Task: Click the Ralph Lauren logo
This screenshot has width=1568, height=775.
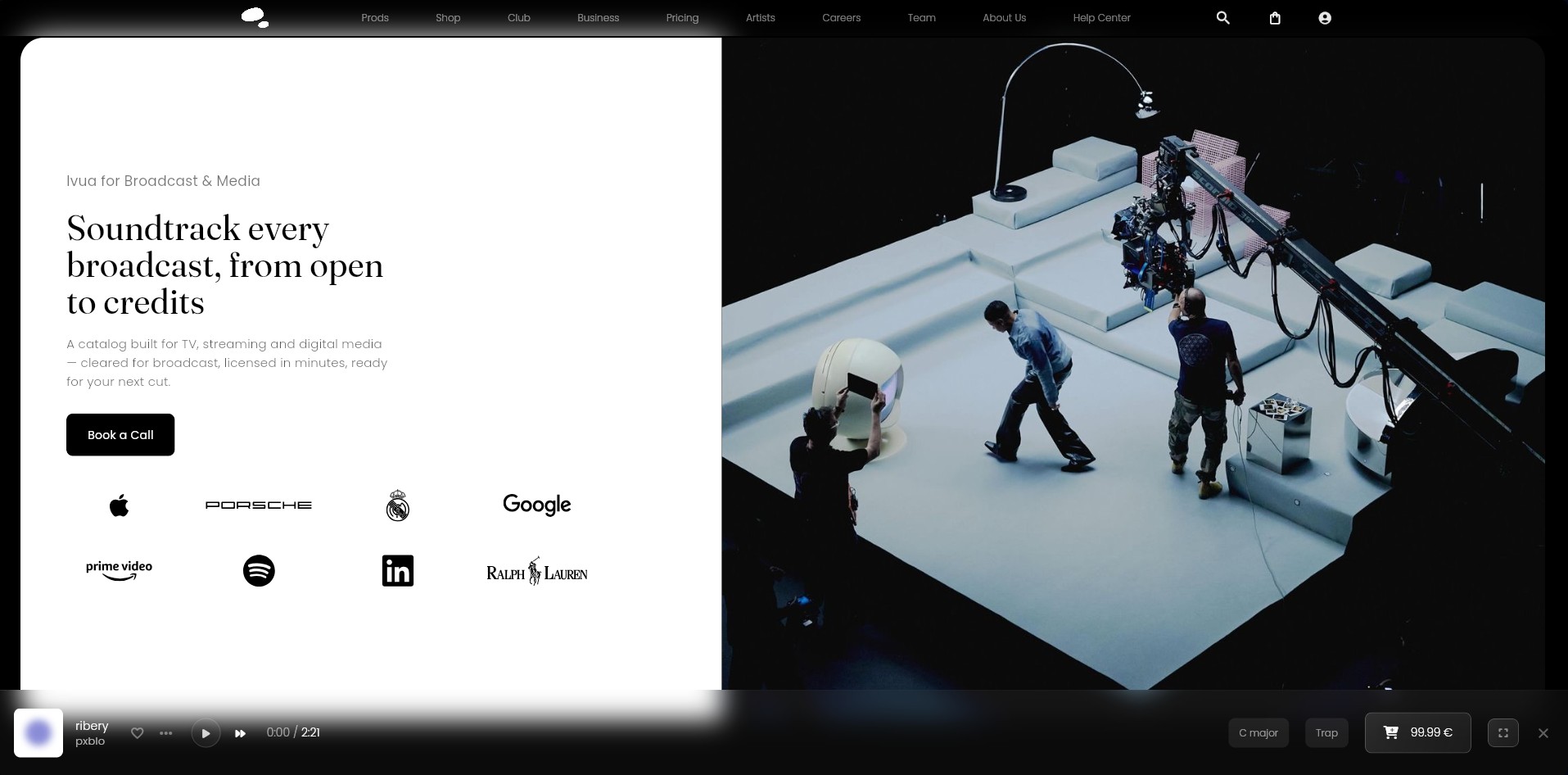Action: pos(537,571)
